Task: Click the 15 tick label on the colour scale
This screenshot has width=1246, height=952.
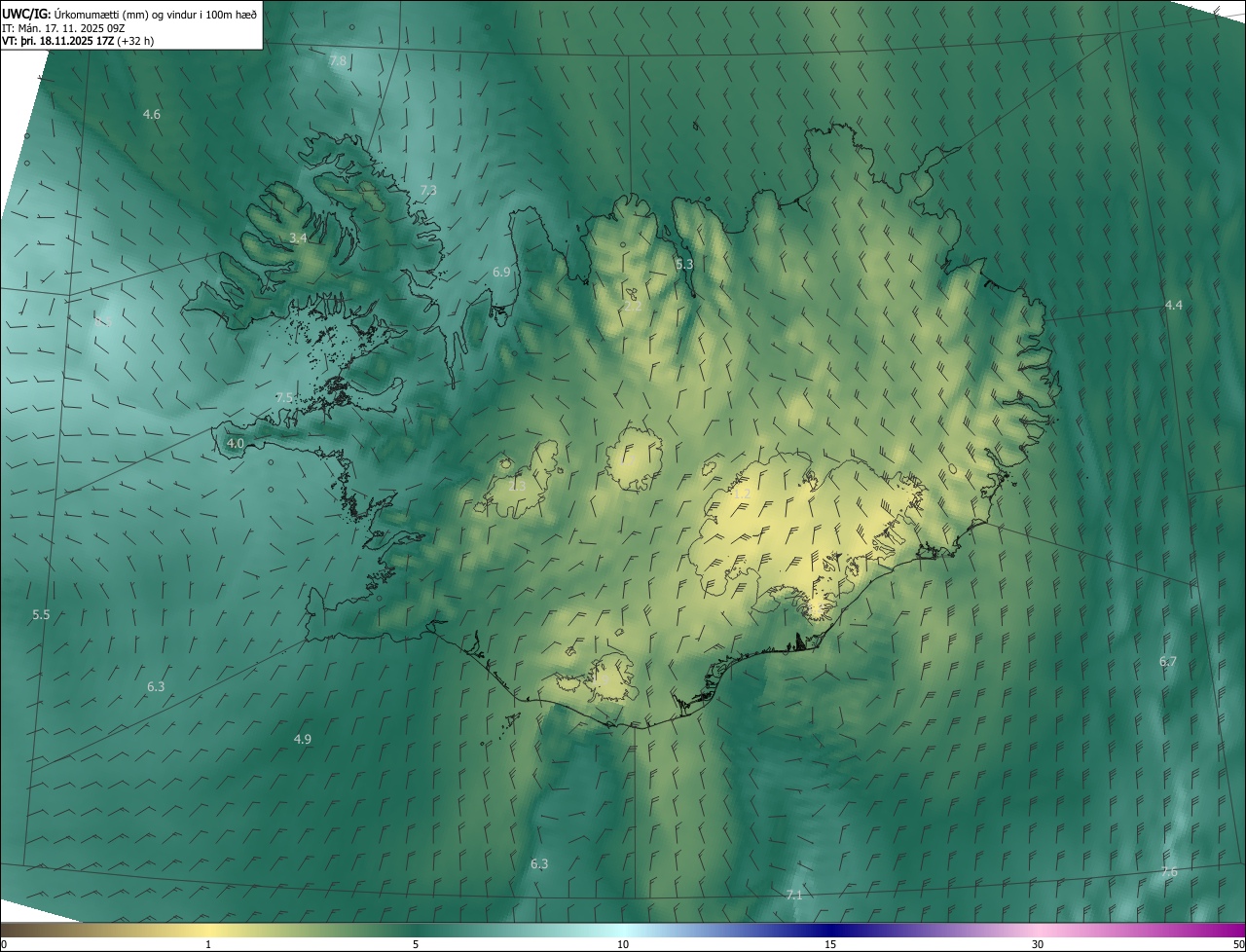Action: point(830,945)
